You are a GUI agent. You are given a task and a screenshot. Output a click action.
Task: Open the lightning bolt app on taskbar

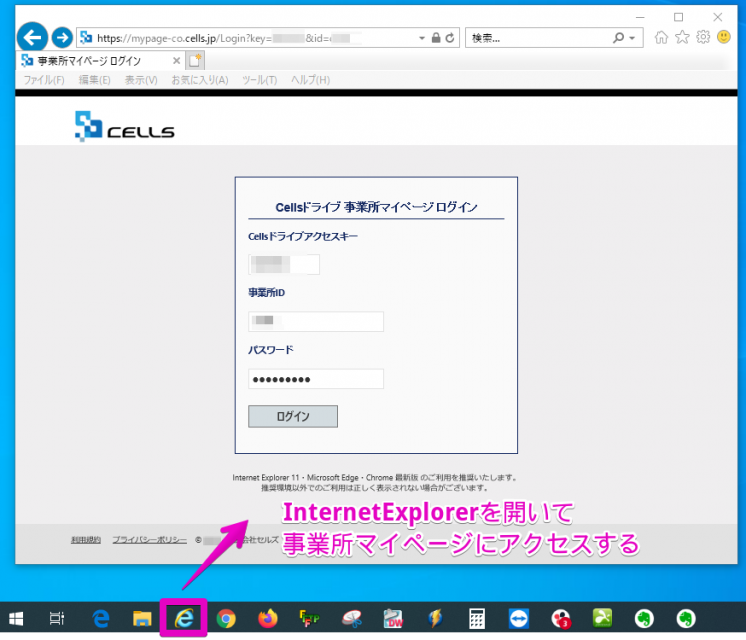coord(435,619)
